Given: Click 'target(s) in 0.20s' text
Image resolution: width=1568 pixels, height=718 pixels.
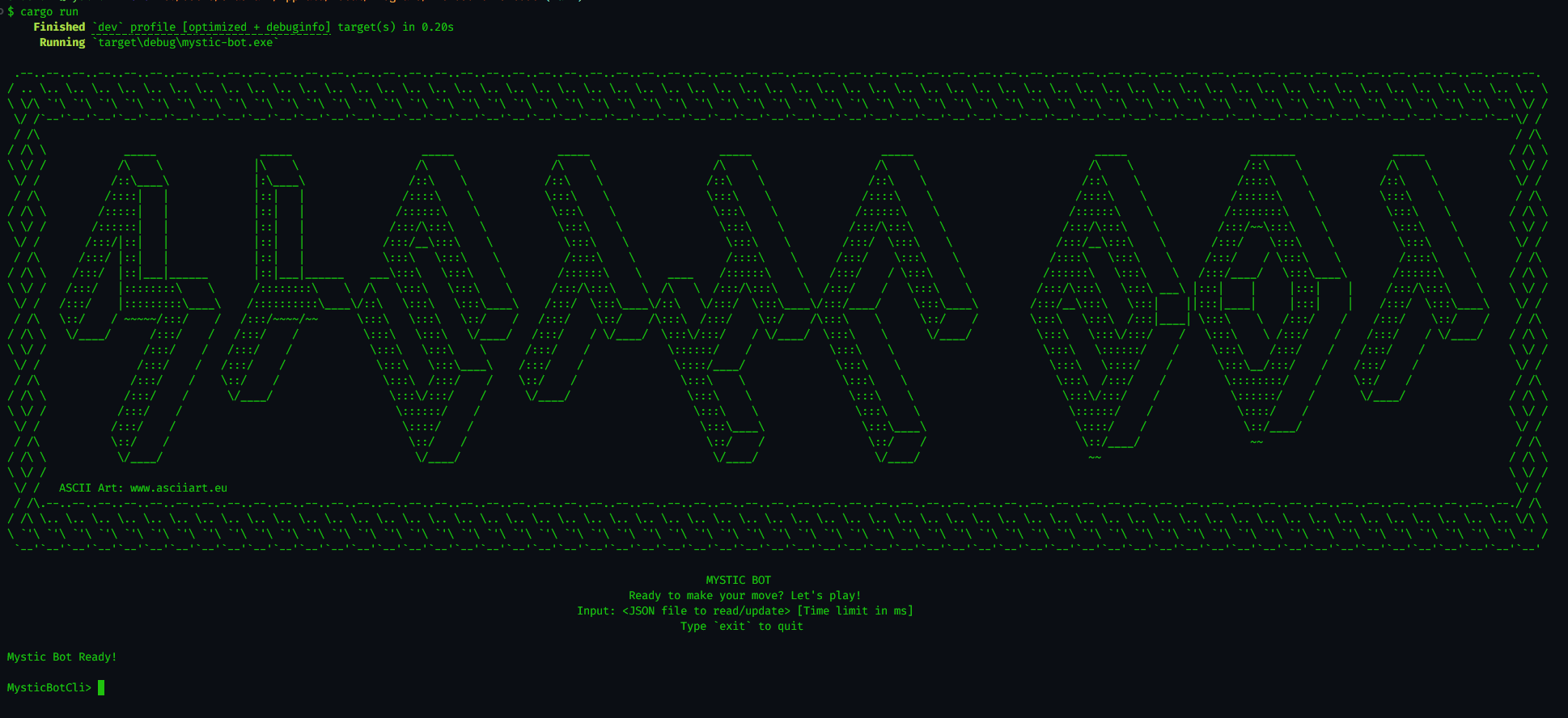Looking at the screenshot, I should click(x=396, y=27).
